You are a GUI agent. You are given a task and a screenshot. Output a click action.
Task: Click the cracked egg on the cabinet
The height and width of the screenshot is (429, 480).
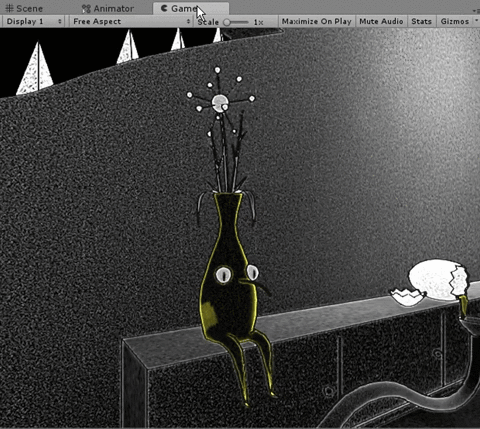(438, 279)
